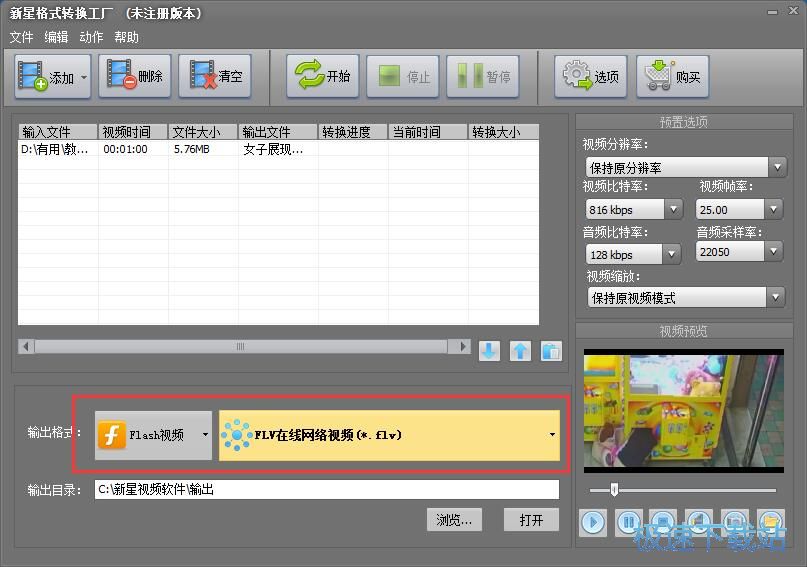Screen dimensions: 807x567
Task: Click the Purchase (购买) cart button
Action: [x=673, y=77]
